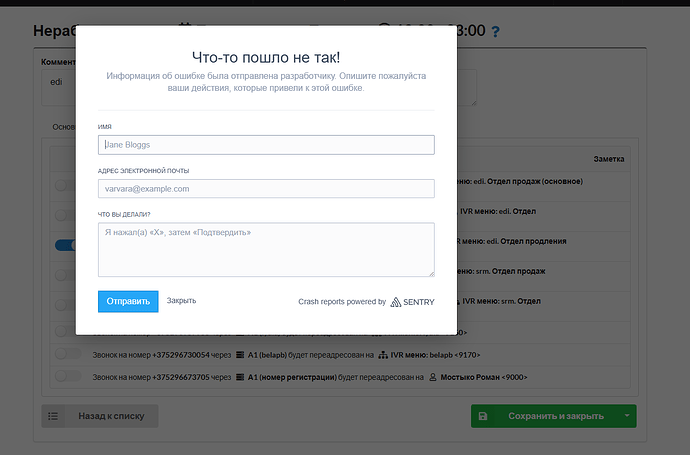
Task: Click the IVR menu icon before belapb <9170>
Action: [383, 354]
